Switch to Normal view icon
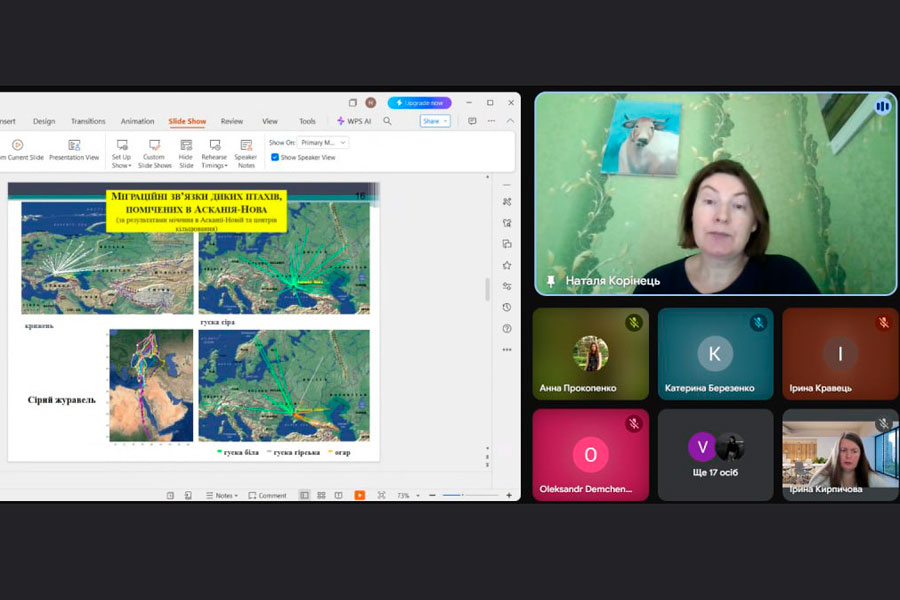 (304, 495)
